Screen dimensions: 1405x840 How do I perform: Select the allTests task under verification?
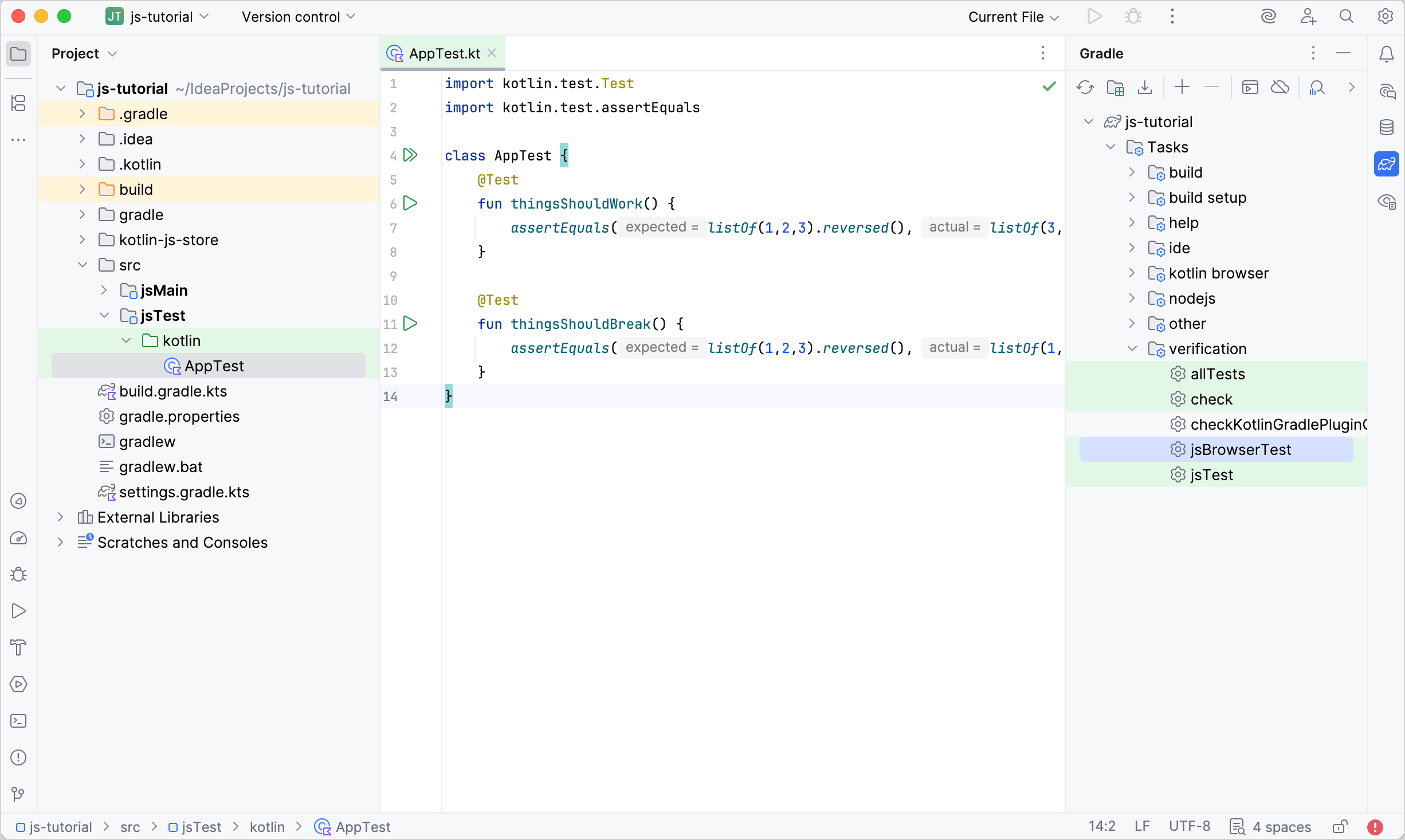[x=1219, y=373]
